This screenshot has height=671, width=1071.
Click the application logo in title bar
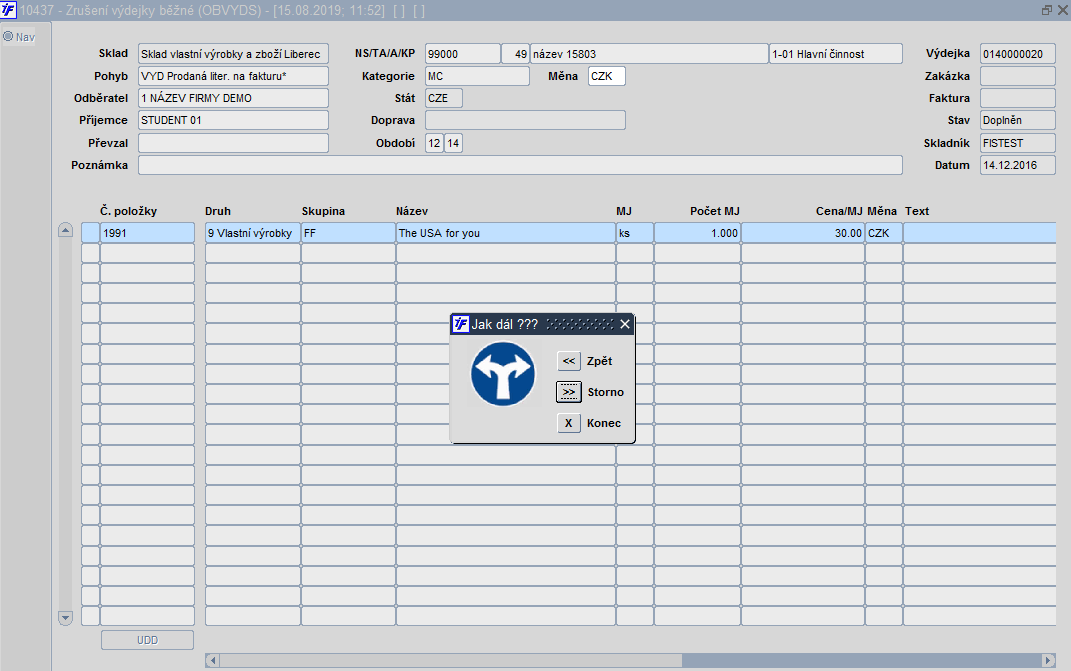click(x=8, y=10)
